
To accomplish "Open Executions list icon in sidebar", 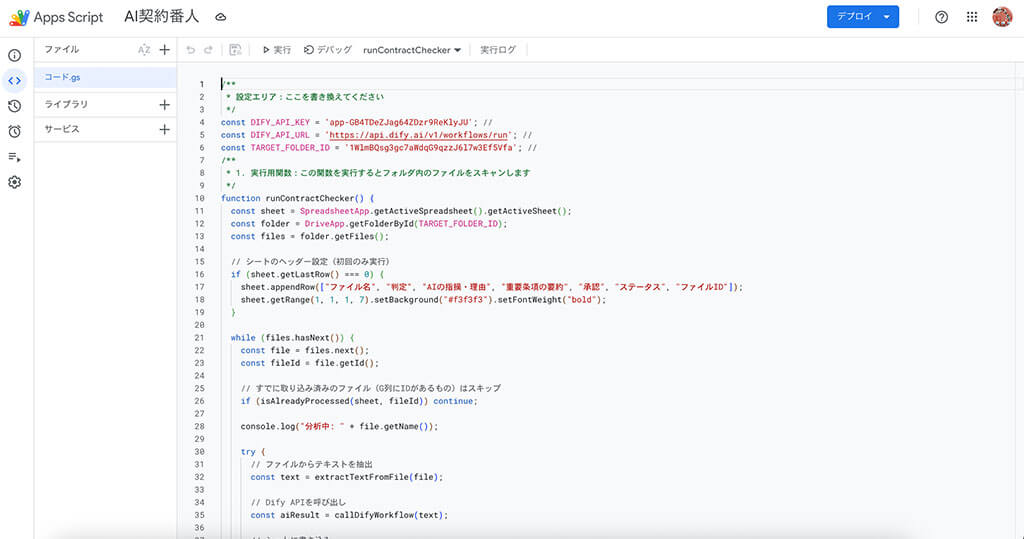I will click(x=14, y=157).
